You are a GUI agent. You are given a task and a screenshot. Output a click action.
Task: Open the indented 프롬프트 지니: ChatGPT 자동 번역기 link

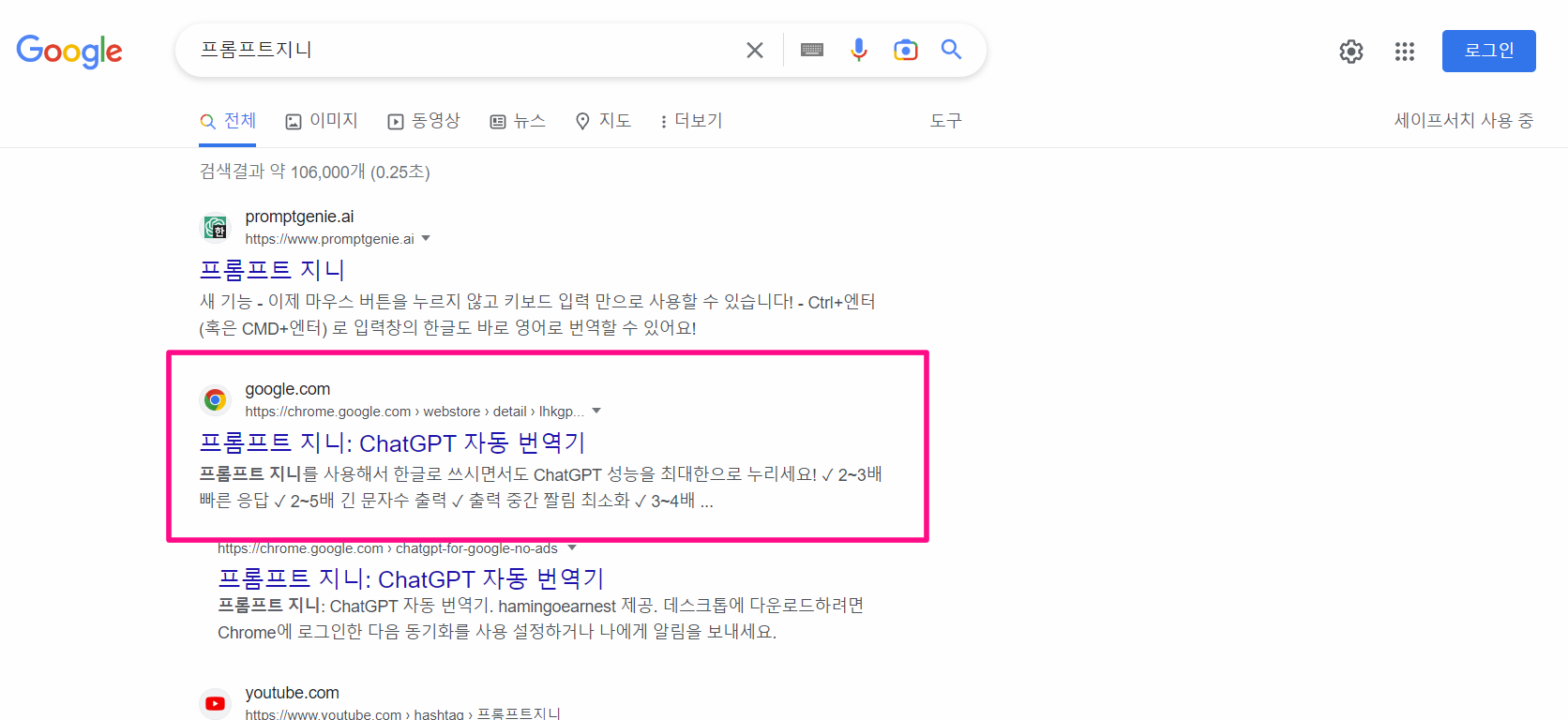click(412, 578)
